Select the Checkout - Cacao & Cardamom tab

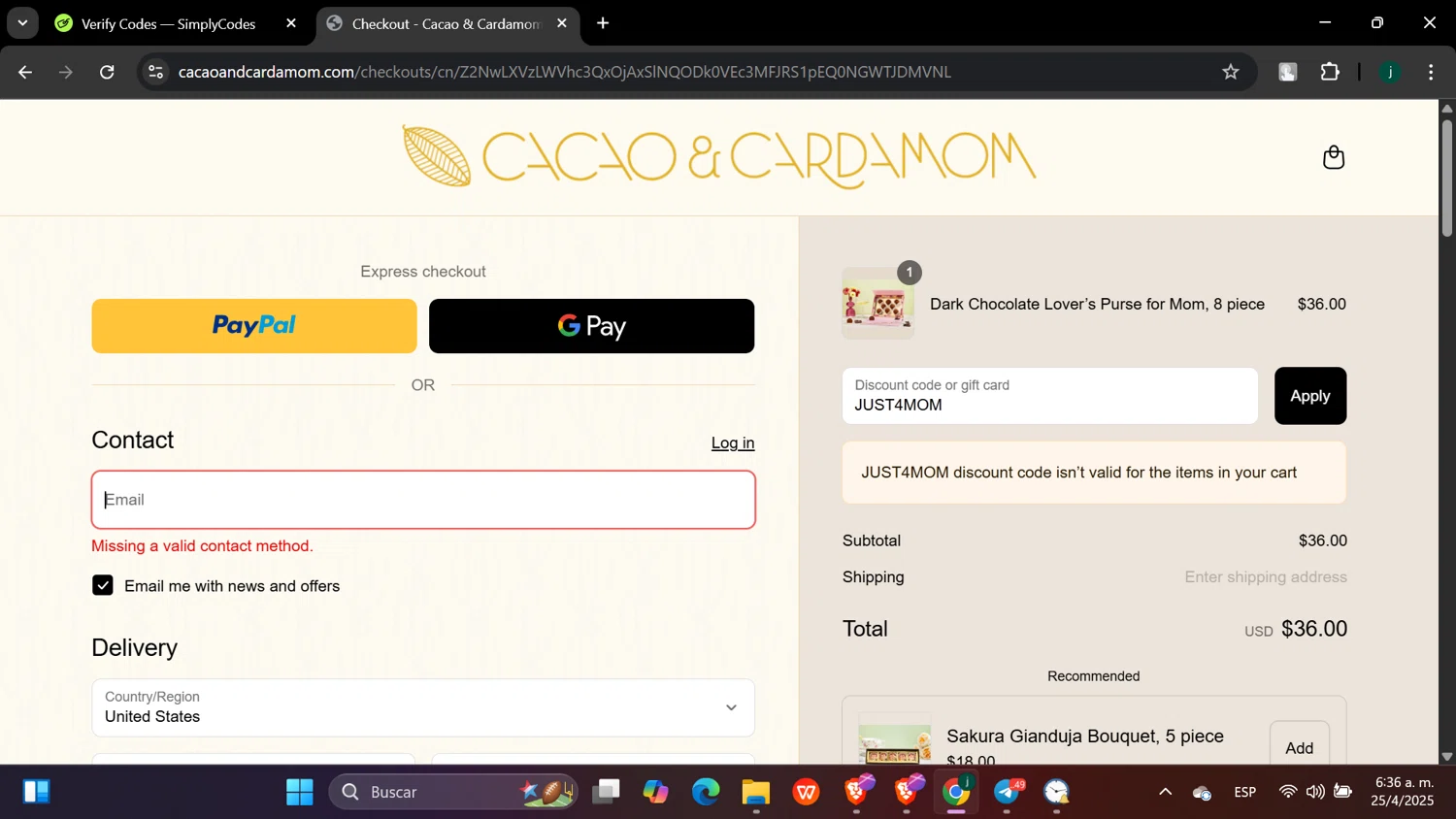click(x=447, y=23)
